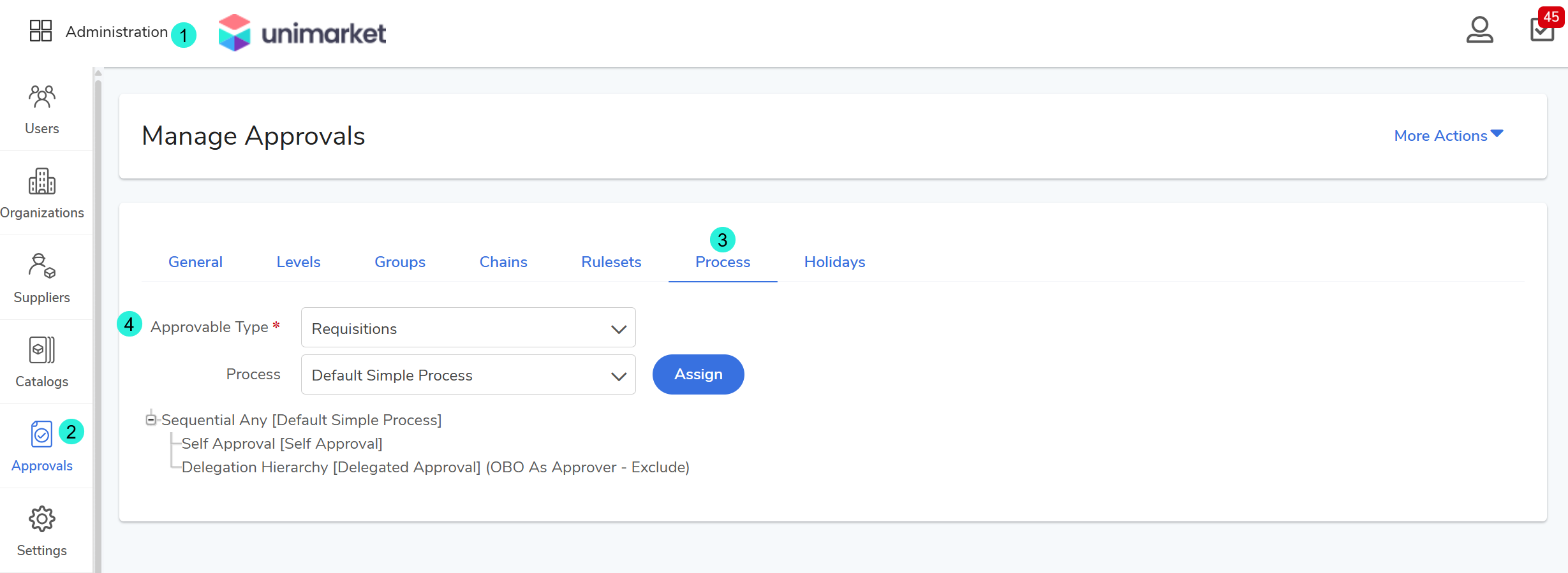1568x573 pixels.
Task: Open the Process selection dropdown
Action: 468,375
